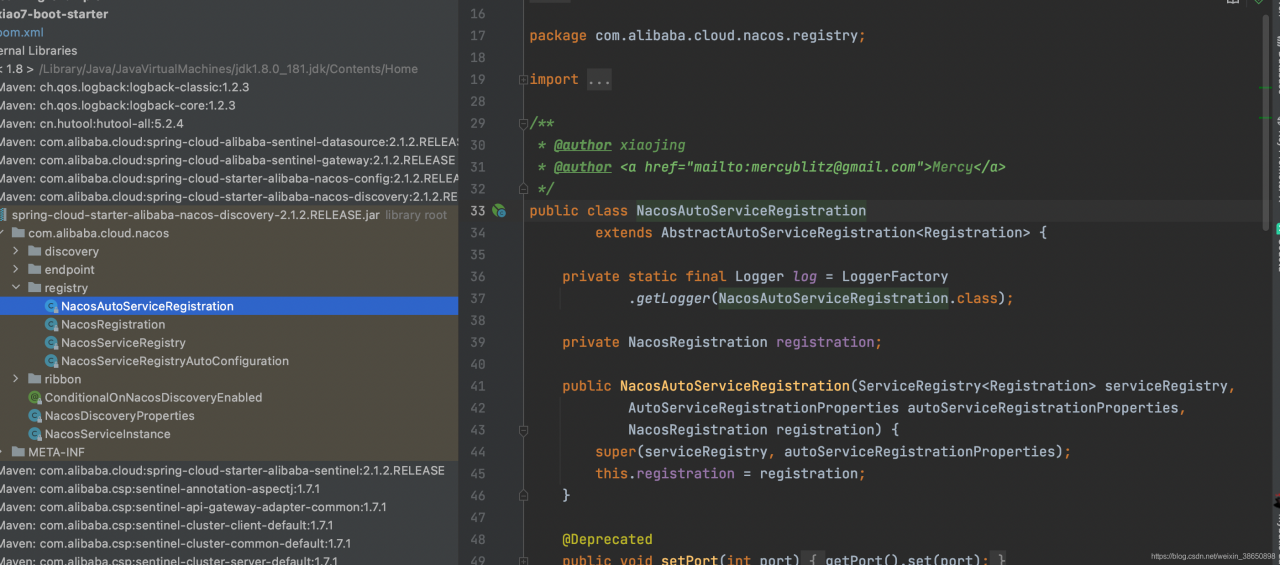Viewport: 1280px width, 565px height.
Task: Click the NacosRegistration class icon
Action: (52, 324)
